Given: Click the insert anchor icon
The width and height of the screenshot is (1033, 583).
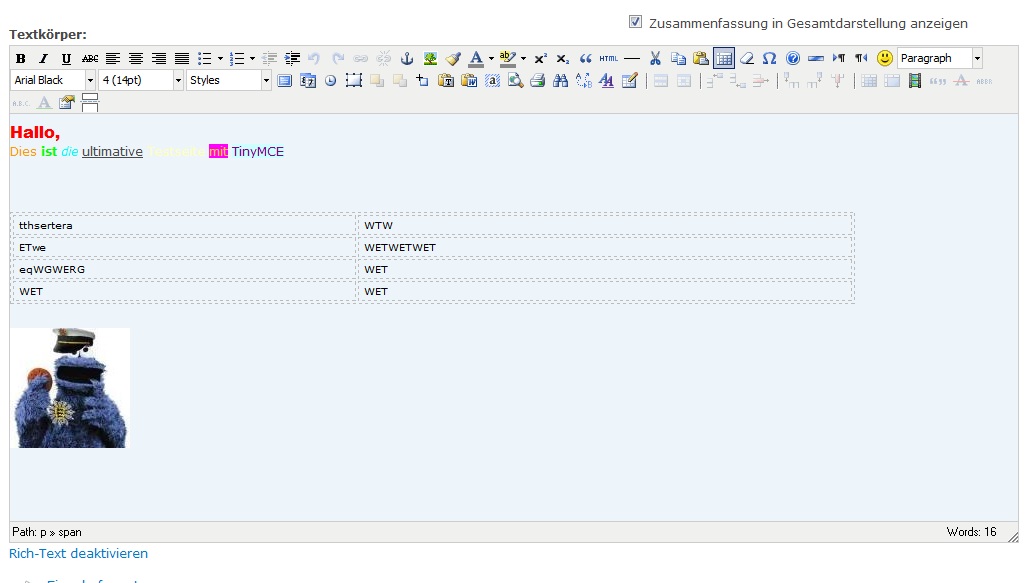Looking at the screenshot, I should [x=407, y=59].
